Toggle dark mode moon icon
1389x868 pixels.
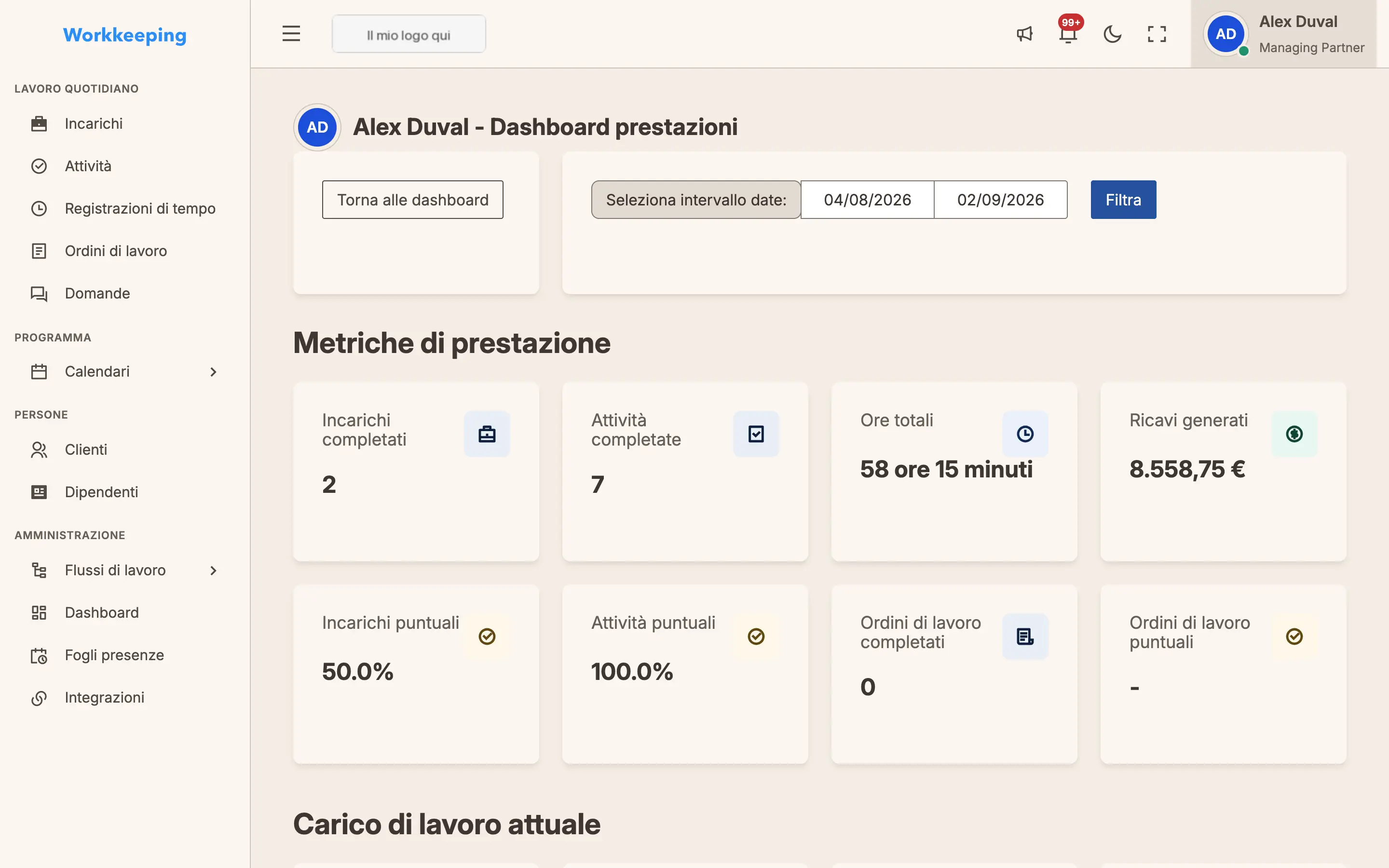click(x=1112, y=34)
